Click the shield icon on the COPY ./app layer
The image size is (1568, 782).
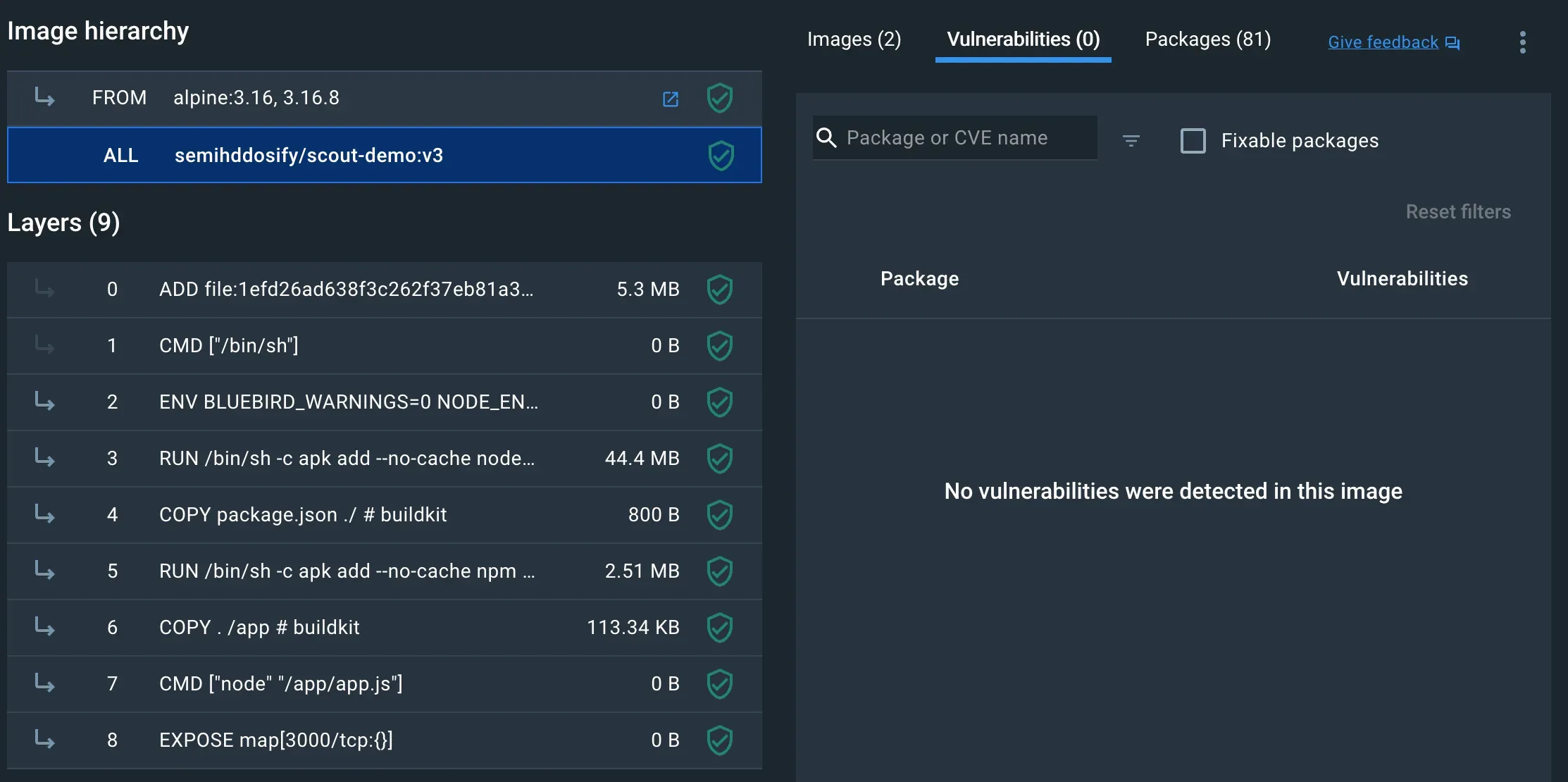(x=720, y=627)
